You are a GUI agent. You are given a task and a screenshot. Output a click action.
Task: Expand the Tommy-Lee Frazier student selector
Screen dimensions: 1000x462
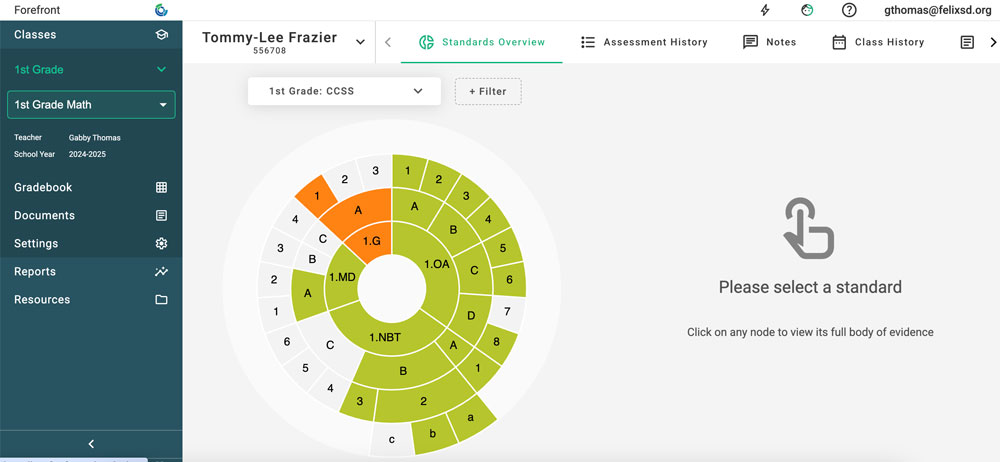360,42
